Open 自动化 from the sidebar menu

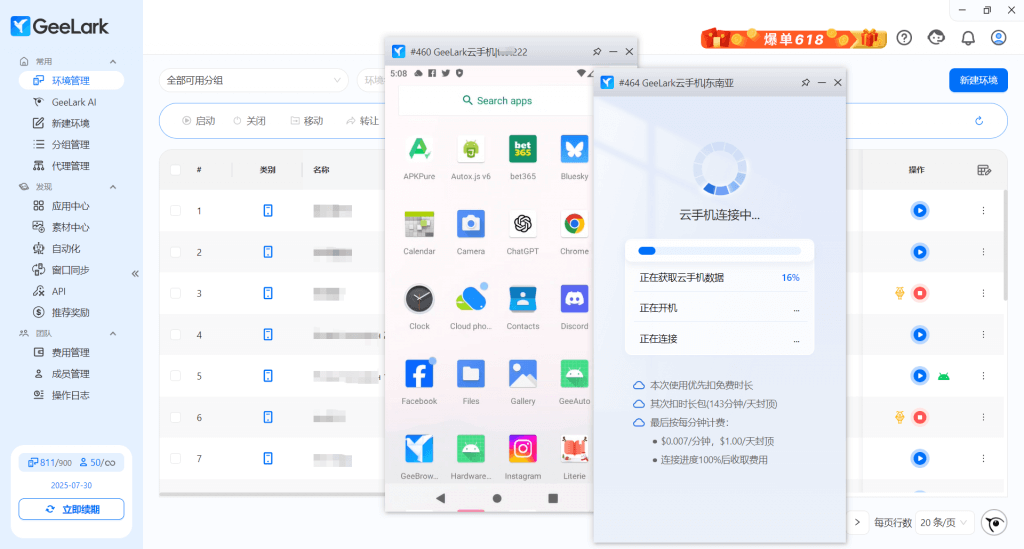pos(66,249)
